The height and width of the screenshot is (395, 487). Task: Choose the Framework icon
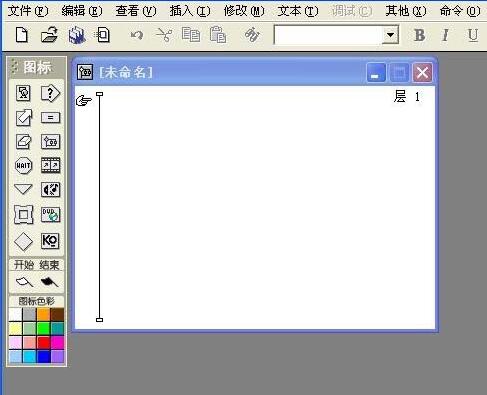(23, 214)
